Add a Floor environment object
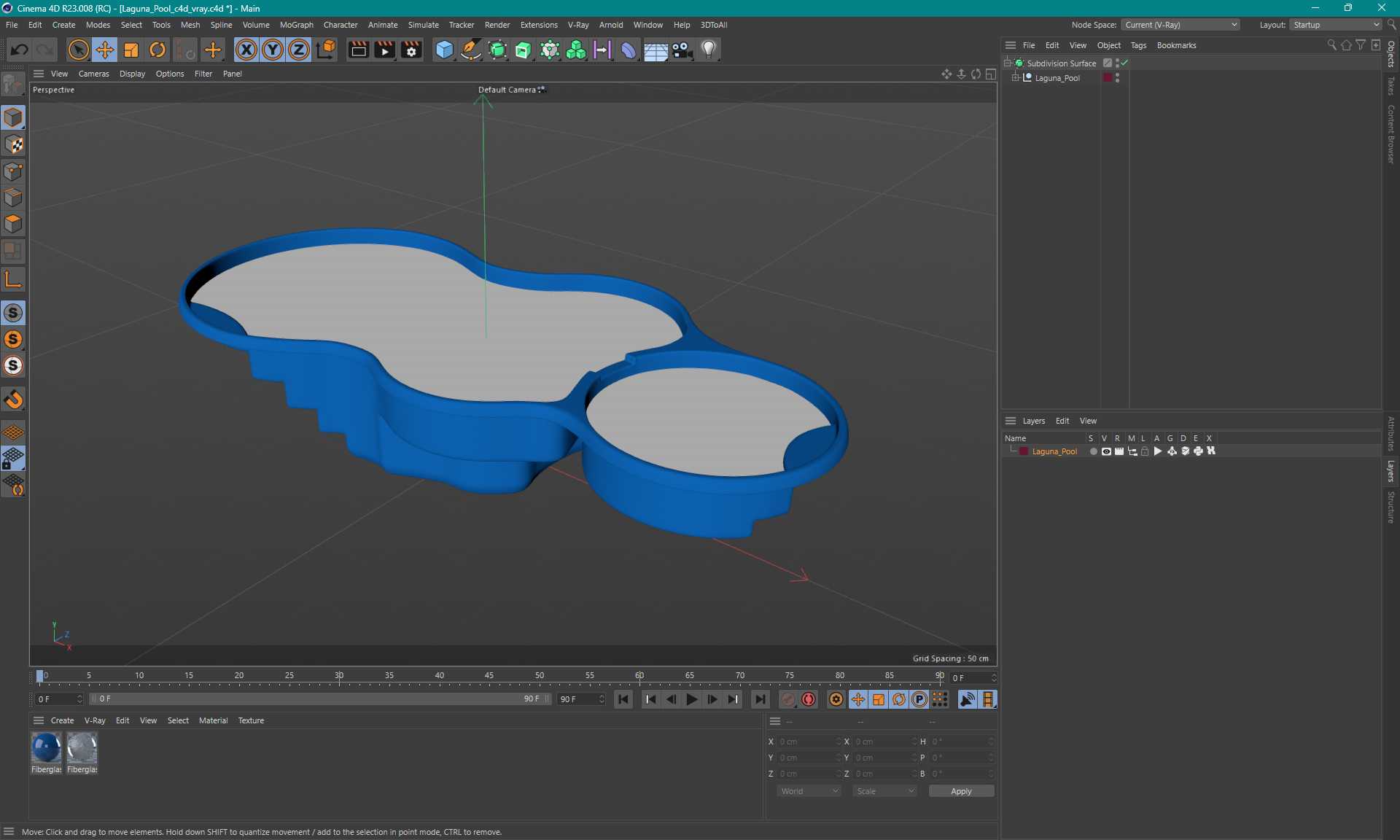 coord(656,50)
